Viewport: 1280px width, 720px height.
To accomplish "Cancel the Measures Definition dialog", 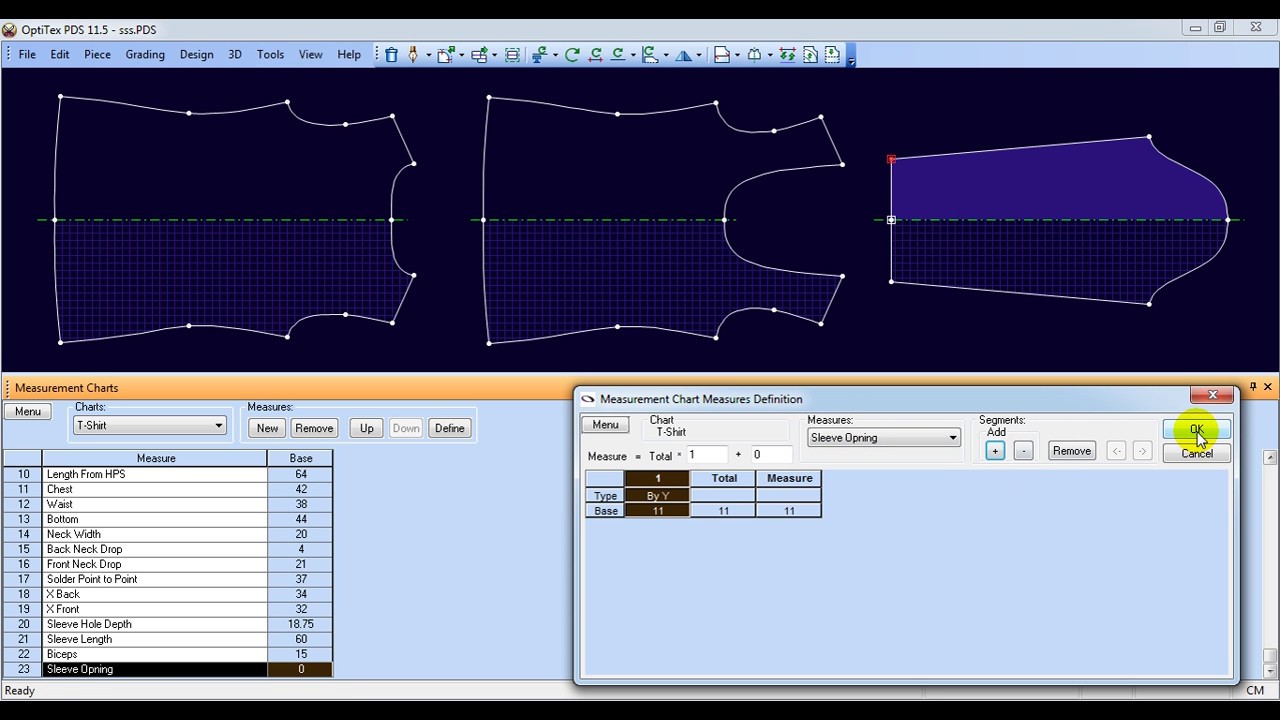I will point(1197,453).
